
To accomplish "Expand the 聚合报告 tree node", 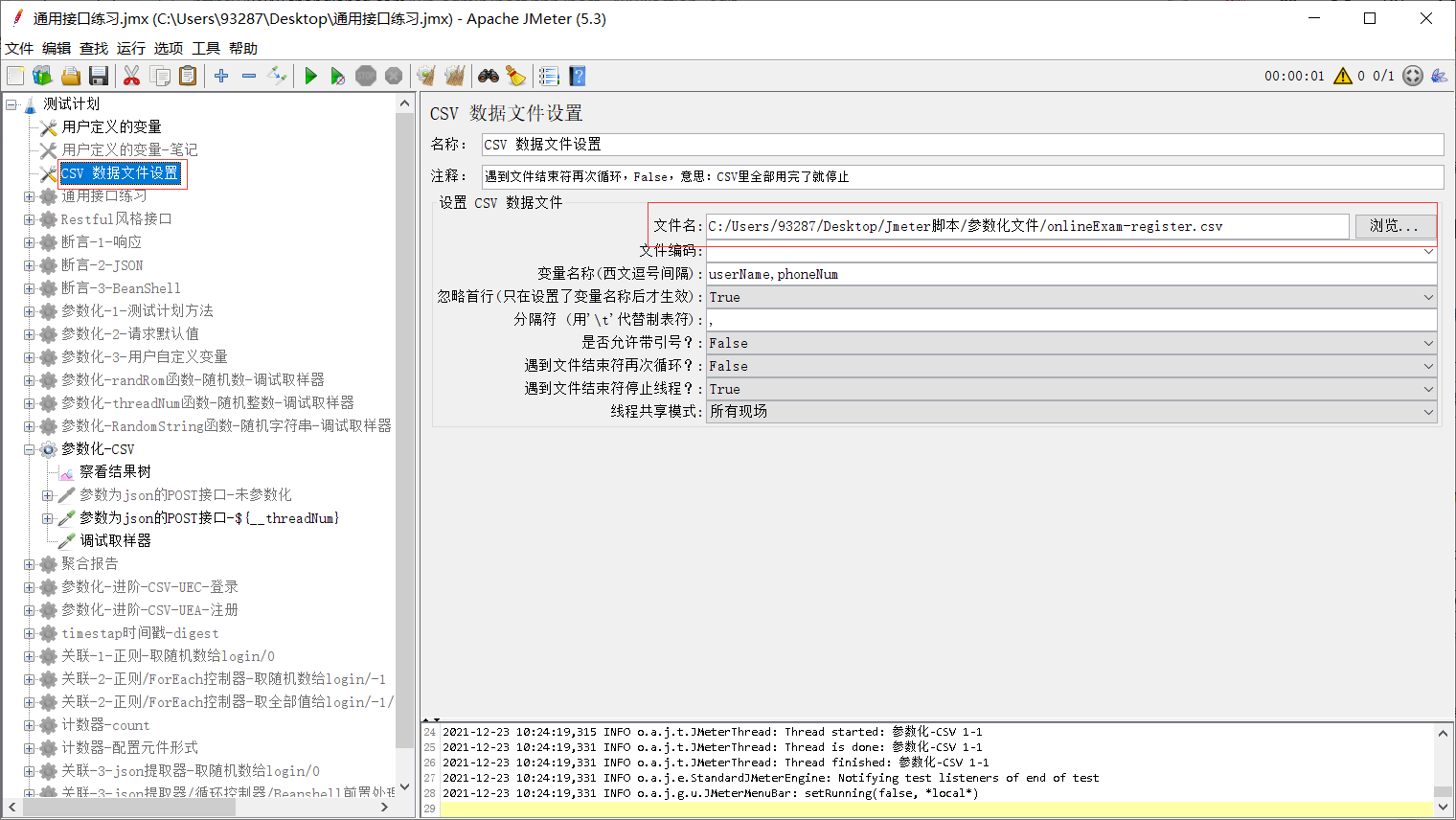I will click(29, 564).
